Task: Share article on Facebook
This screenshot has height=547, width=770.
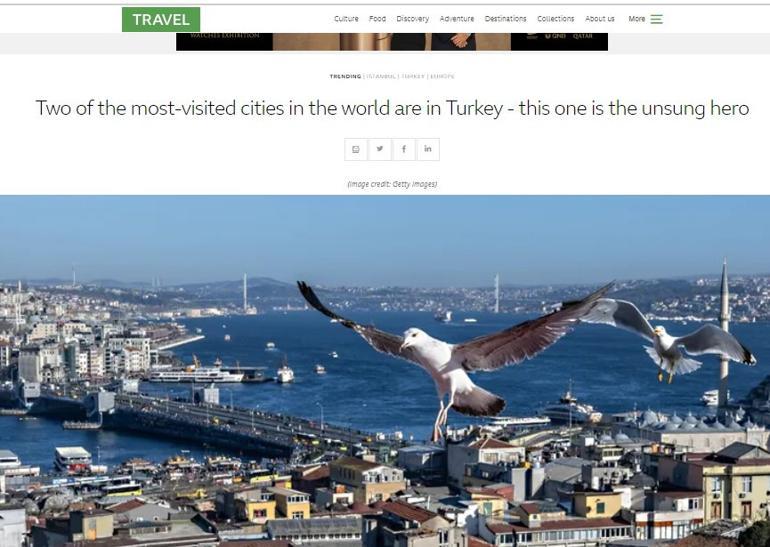Action: click(x=404, y=149)
